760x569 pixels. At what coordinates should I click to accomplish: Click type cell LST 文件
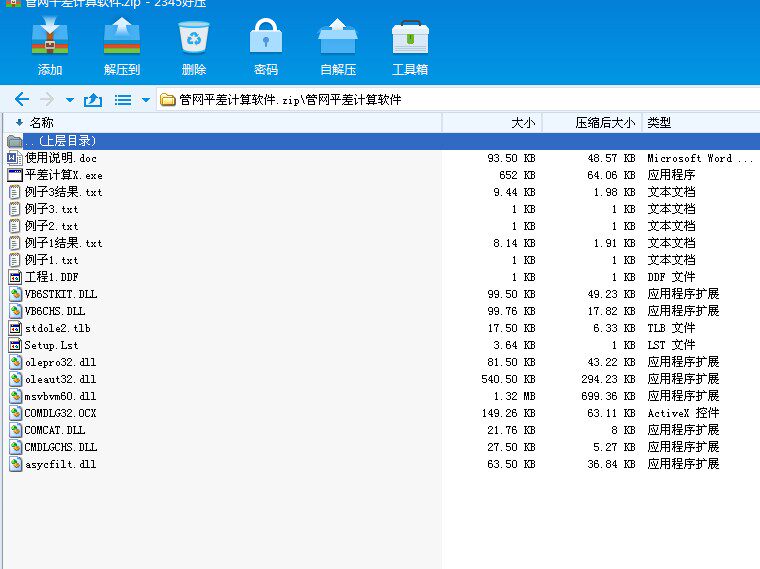click(671, 345)
